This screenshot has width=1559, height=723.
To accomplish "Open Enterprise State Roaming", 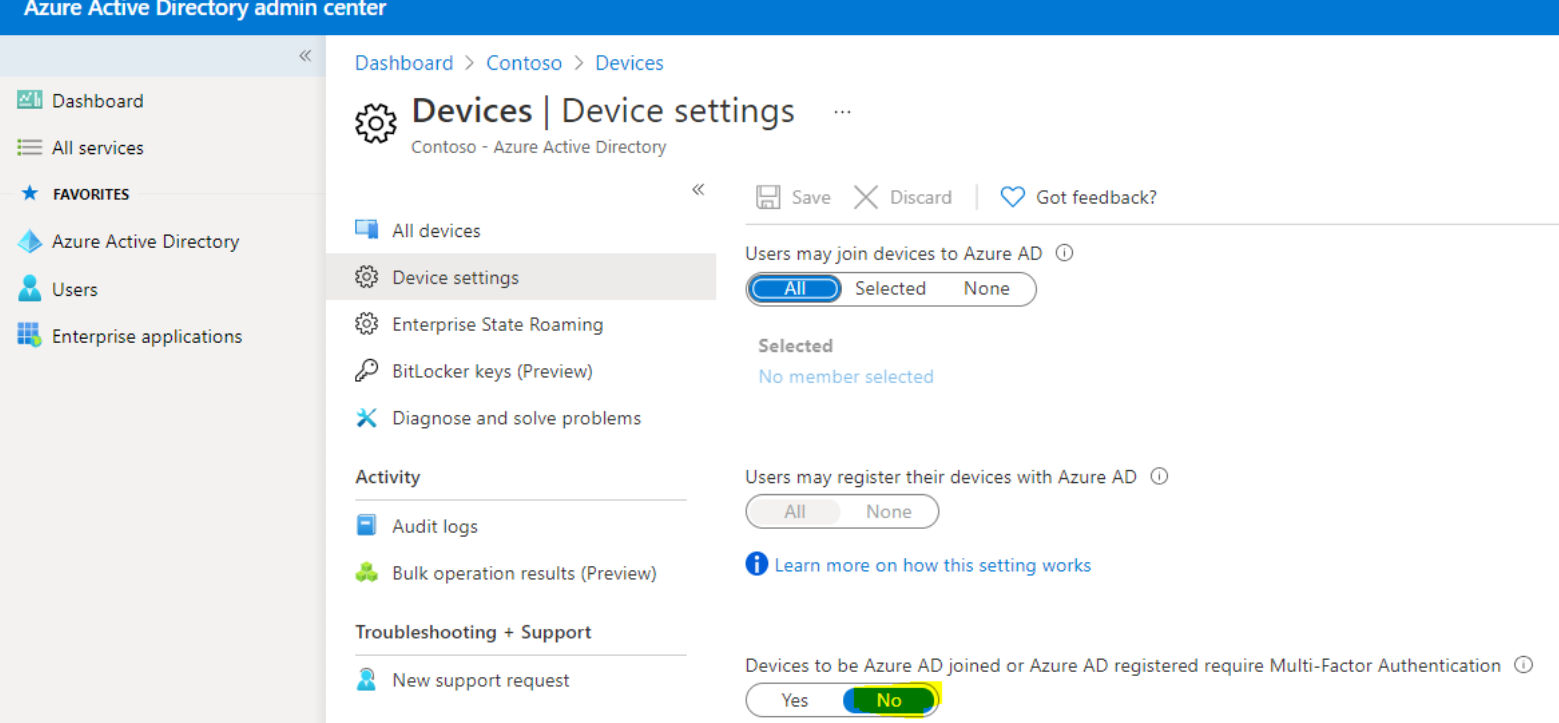I will point(497,325).
